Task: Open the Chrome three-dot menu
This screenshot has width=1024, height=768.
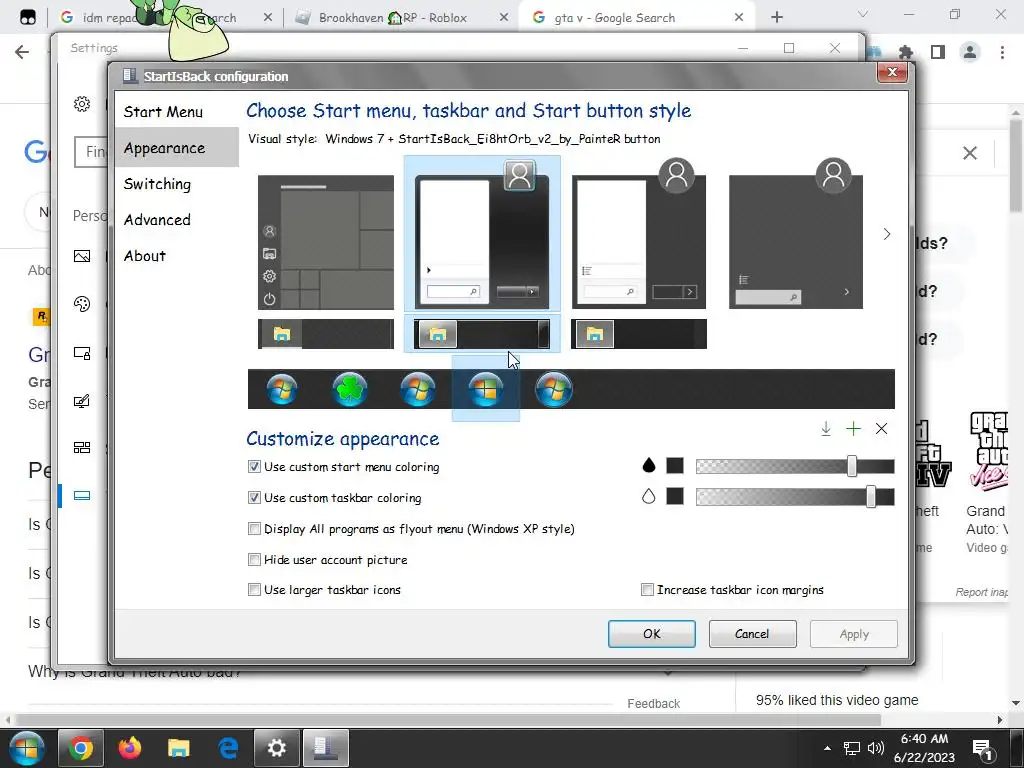Action: click(1002, 52)
